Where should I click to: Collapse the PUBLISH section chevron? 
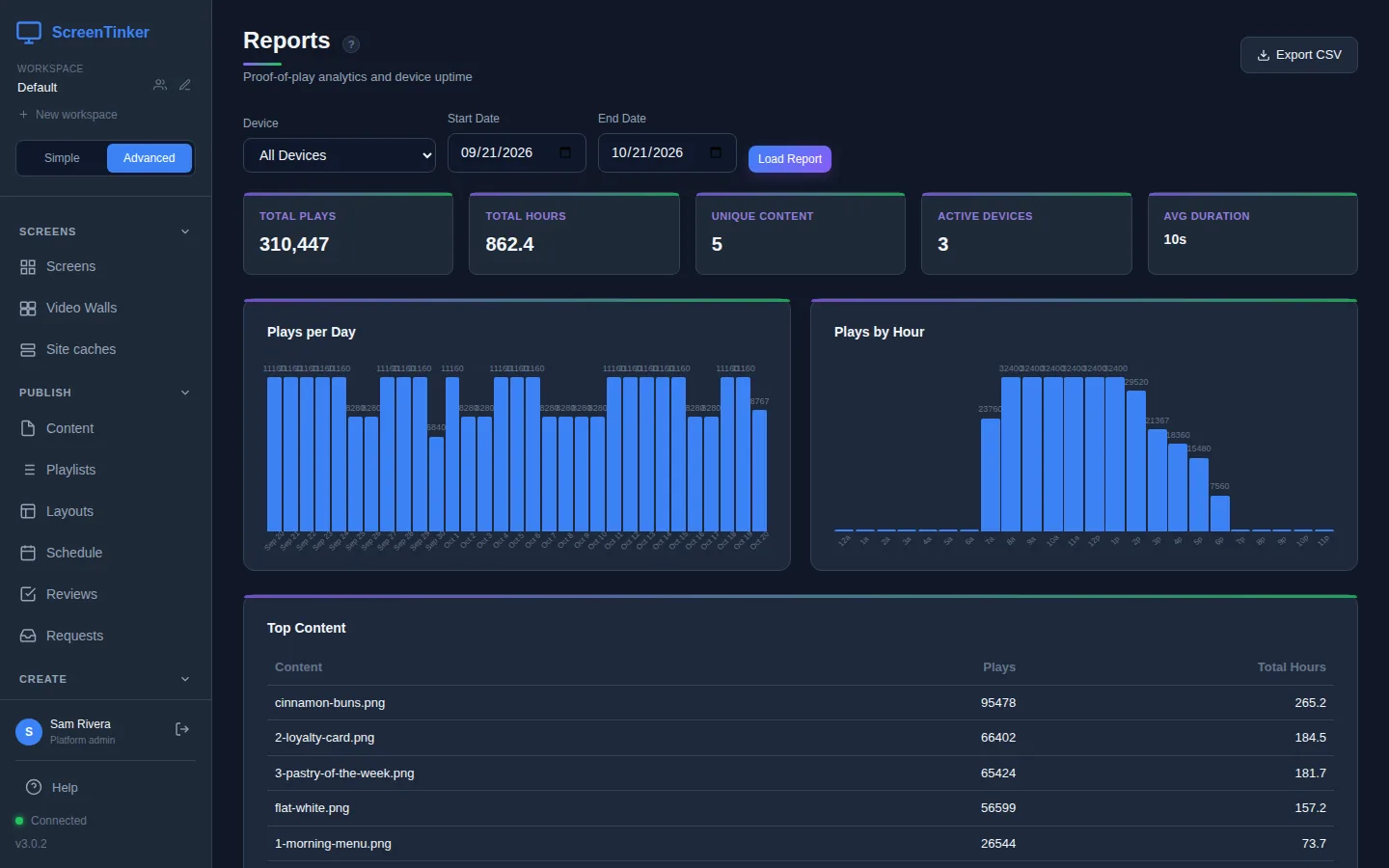185,393
